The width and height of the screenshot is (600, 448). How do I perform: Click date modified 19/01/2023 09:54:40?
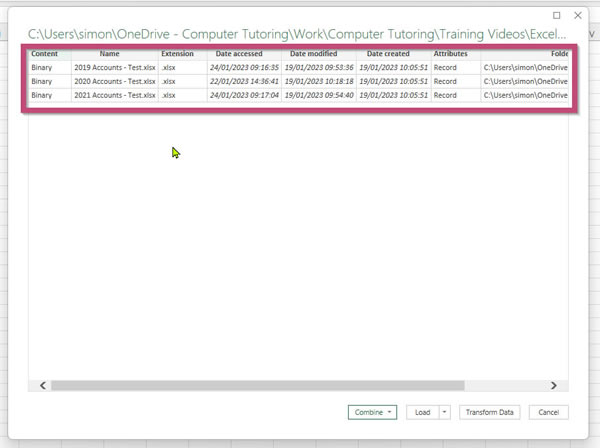pos(319,95)
